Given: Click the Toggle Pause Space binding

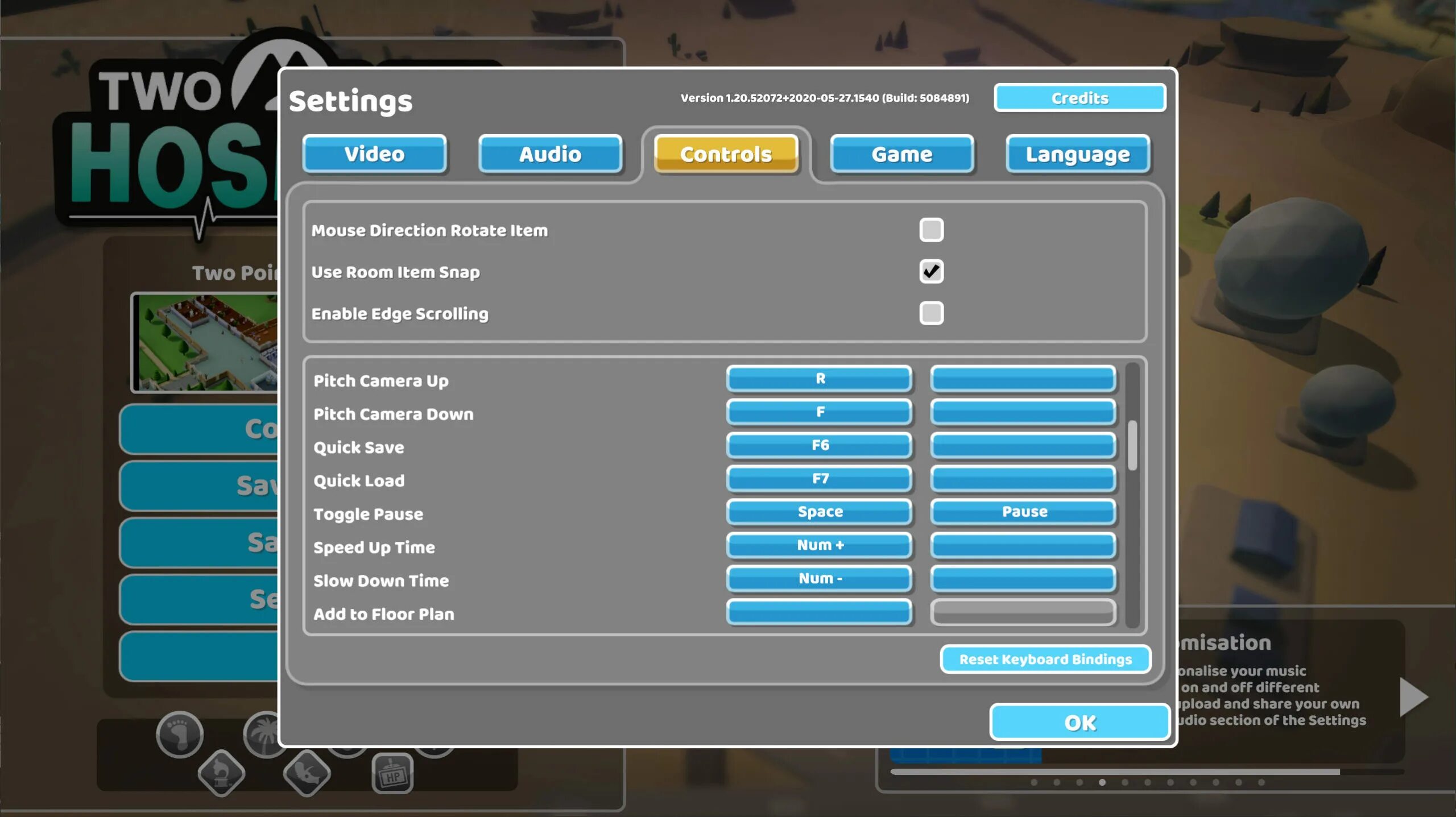Looking at the screenshot, I should coord(819,511).
